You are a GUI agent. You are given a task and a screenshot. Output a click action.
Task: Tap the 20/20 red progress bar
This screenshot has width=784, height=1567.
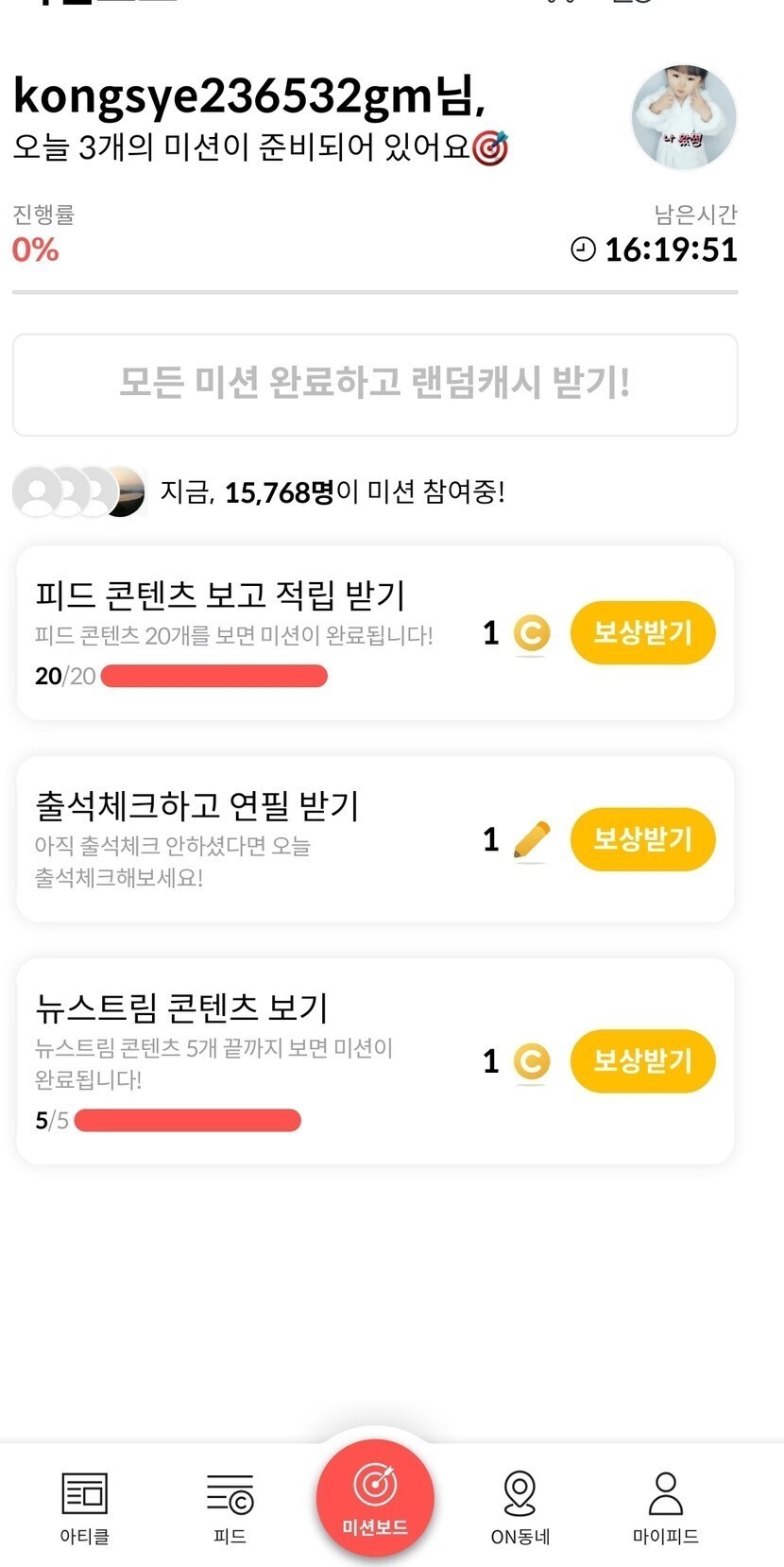[x=214, y=676]
